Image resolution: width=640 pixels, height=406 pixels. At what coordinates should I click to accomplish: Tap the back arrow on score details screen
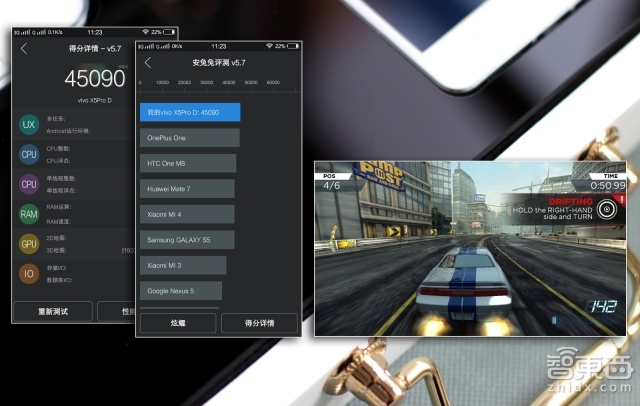[x=24, y=49]
